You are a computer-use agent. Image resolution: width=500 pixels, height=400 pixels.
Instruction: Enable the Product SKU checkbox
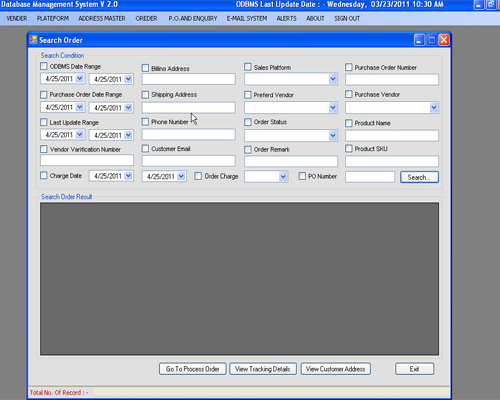tap(348, 149)
